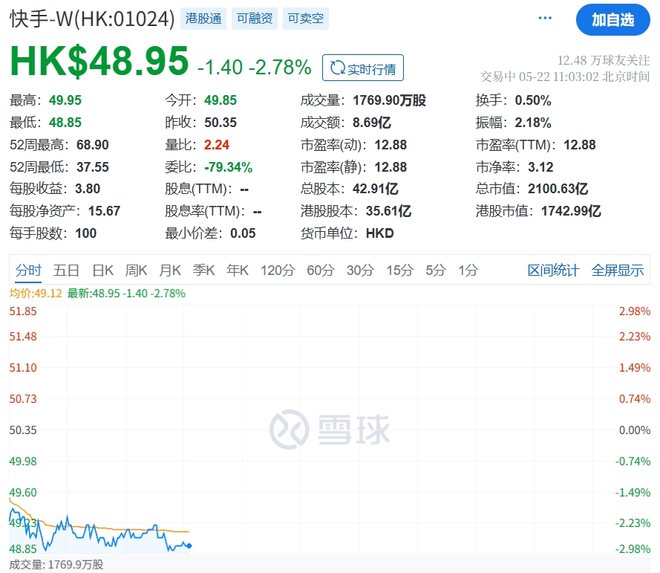This screenshot has height=573, width=660.
Task: Add the stock via 加自选 button
Action: coord(611,20)
